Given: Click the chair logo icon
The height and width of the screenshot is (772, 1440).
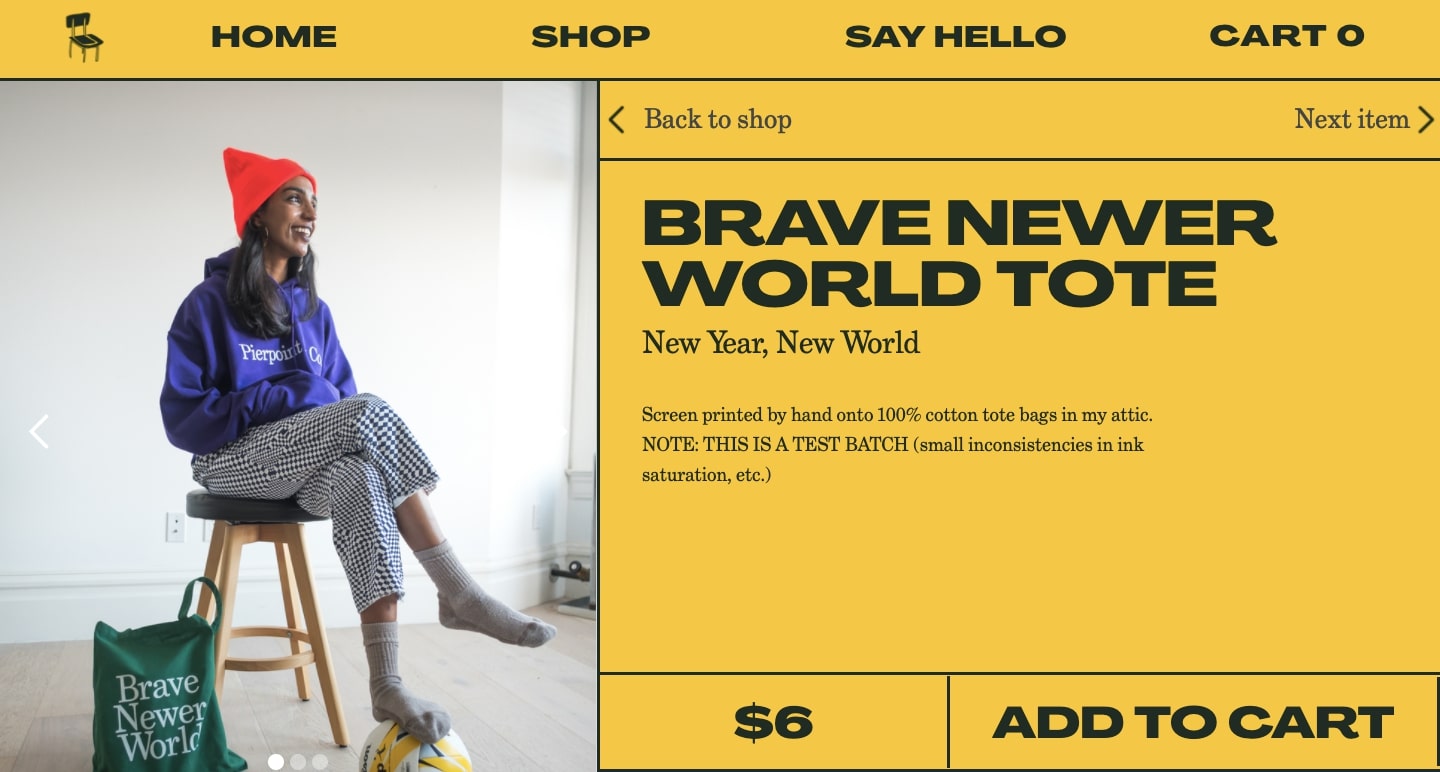Looking at the screenshot, I should tap(84, 37).
